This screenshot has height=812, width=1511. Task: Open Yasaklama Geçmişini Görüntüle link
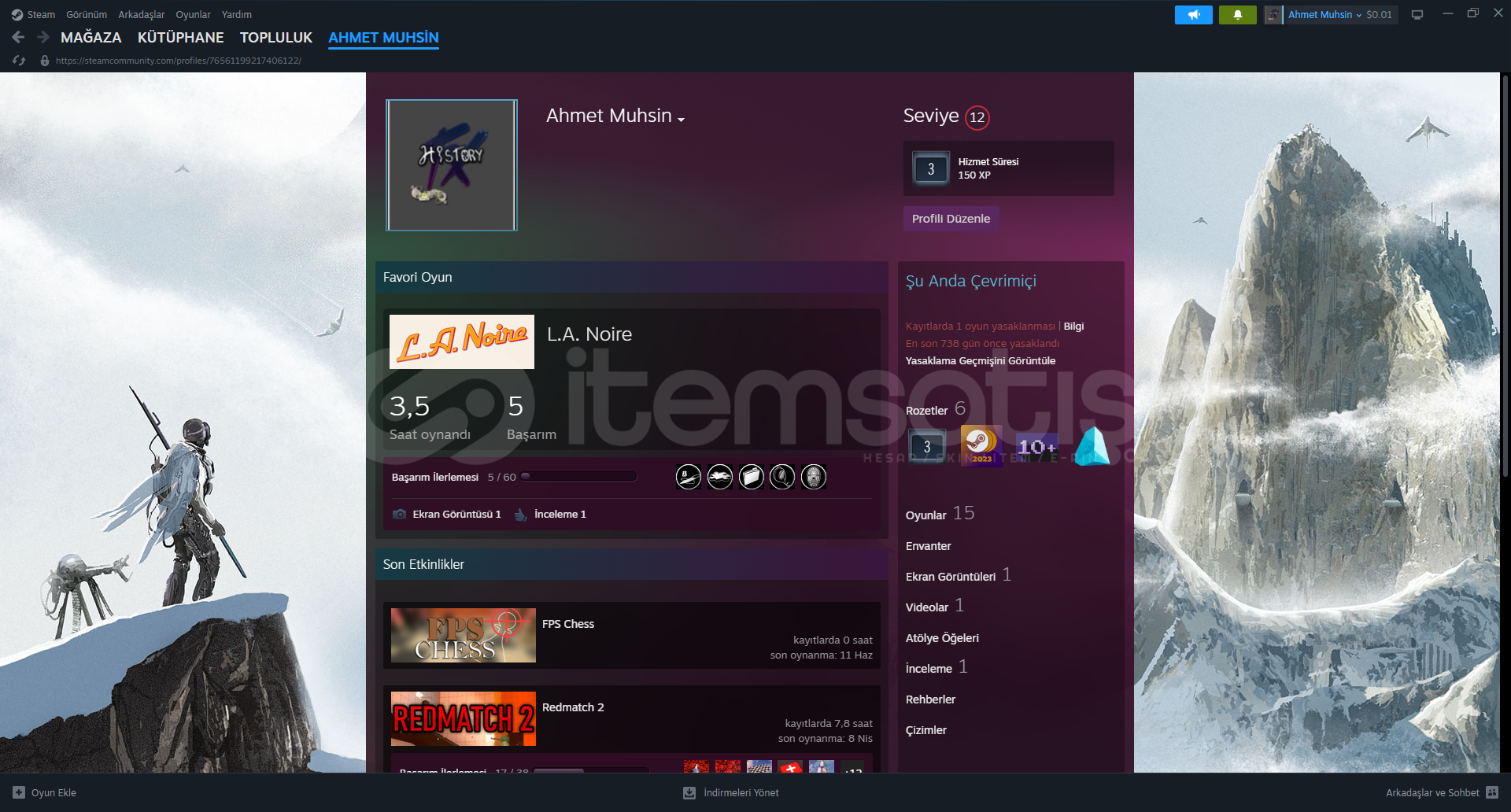click(x=981, y=361)
